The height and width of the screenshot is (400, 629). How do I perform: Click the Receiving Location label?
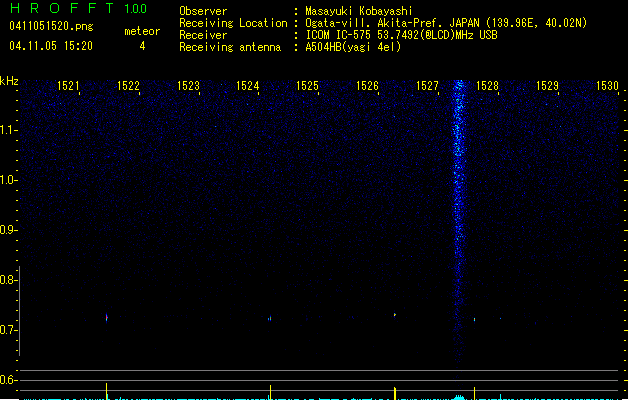click(233, 23)
